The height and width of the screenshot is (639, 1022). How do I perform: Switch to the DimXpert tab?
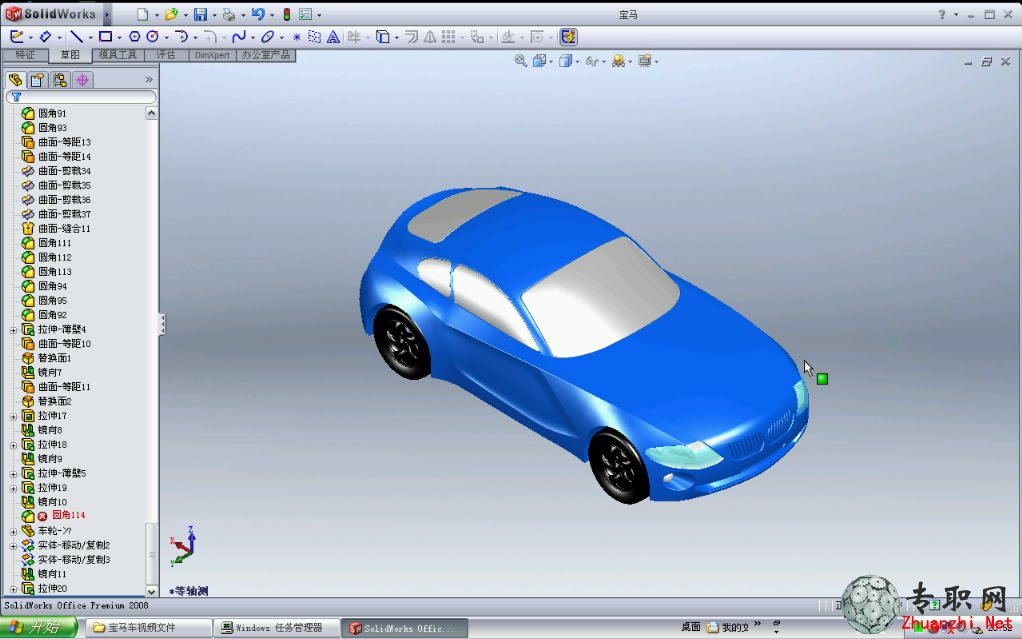coord(212,55)
